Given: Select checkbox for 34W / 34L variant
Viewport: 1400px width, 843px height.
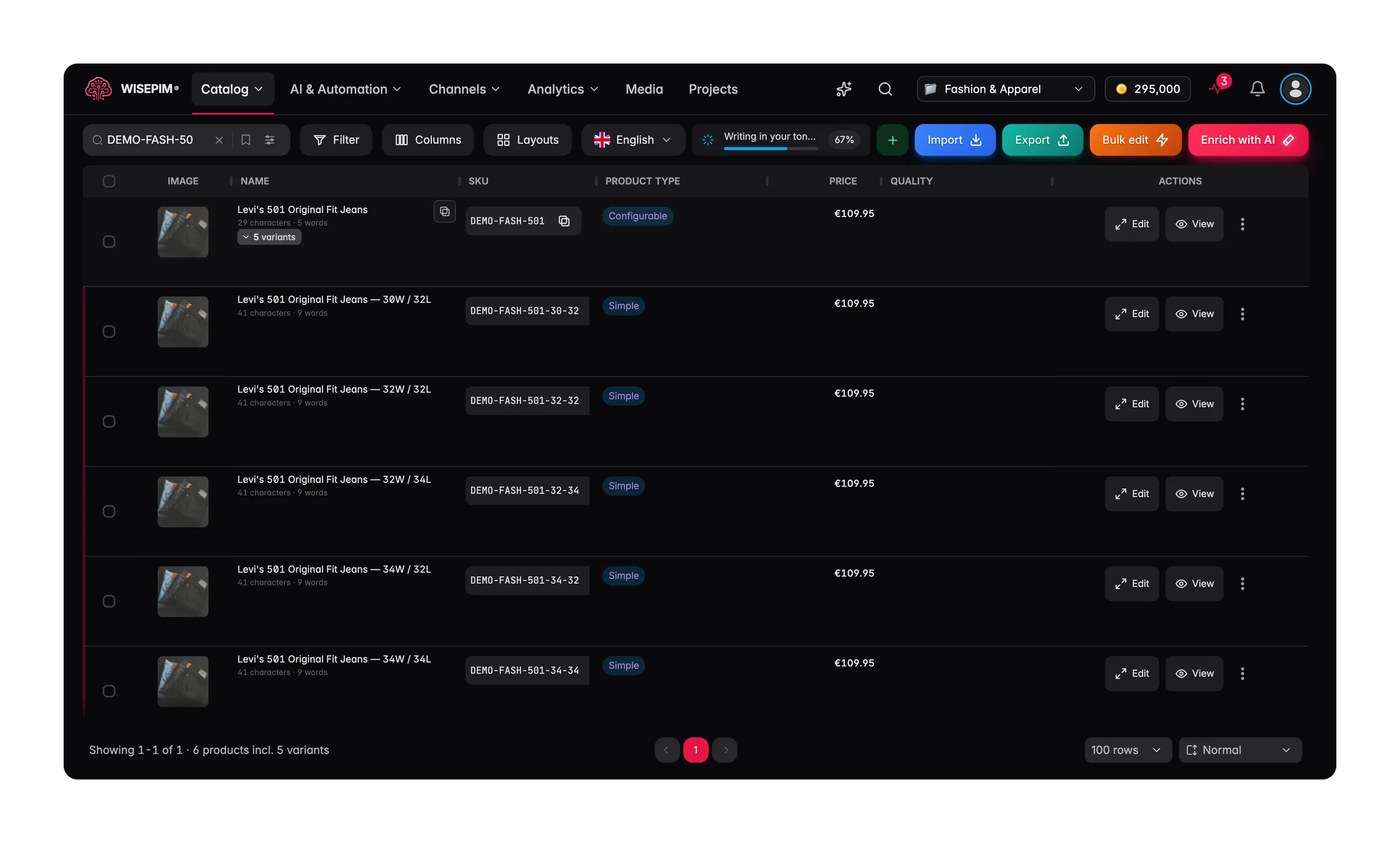Looking at the screenshot, I should [108, 691].
